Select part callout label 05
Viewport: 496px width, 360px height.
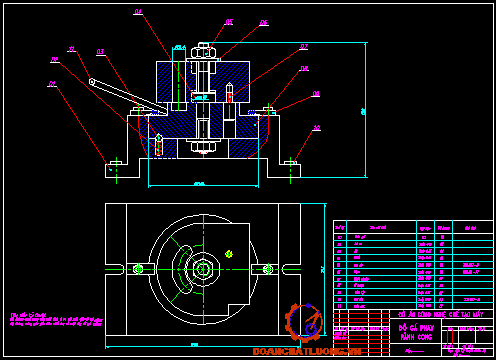(x=229, y=22)
